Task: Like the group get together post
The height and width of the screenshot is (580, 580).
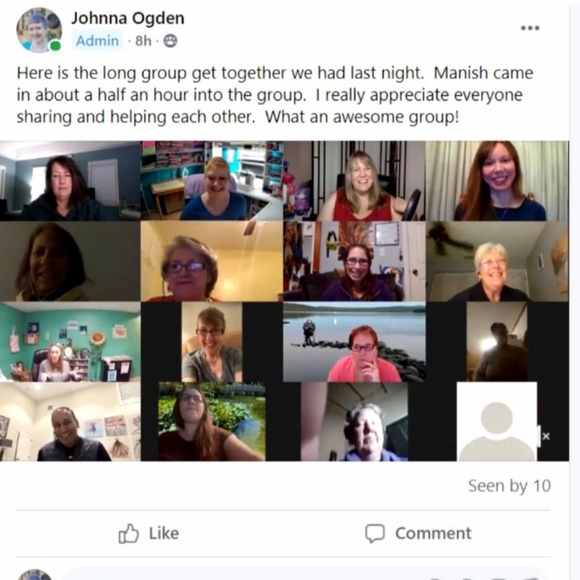Action: tap(149, 533)
